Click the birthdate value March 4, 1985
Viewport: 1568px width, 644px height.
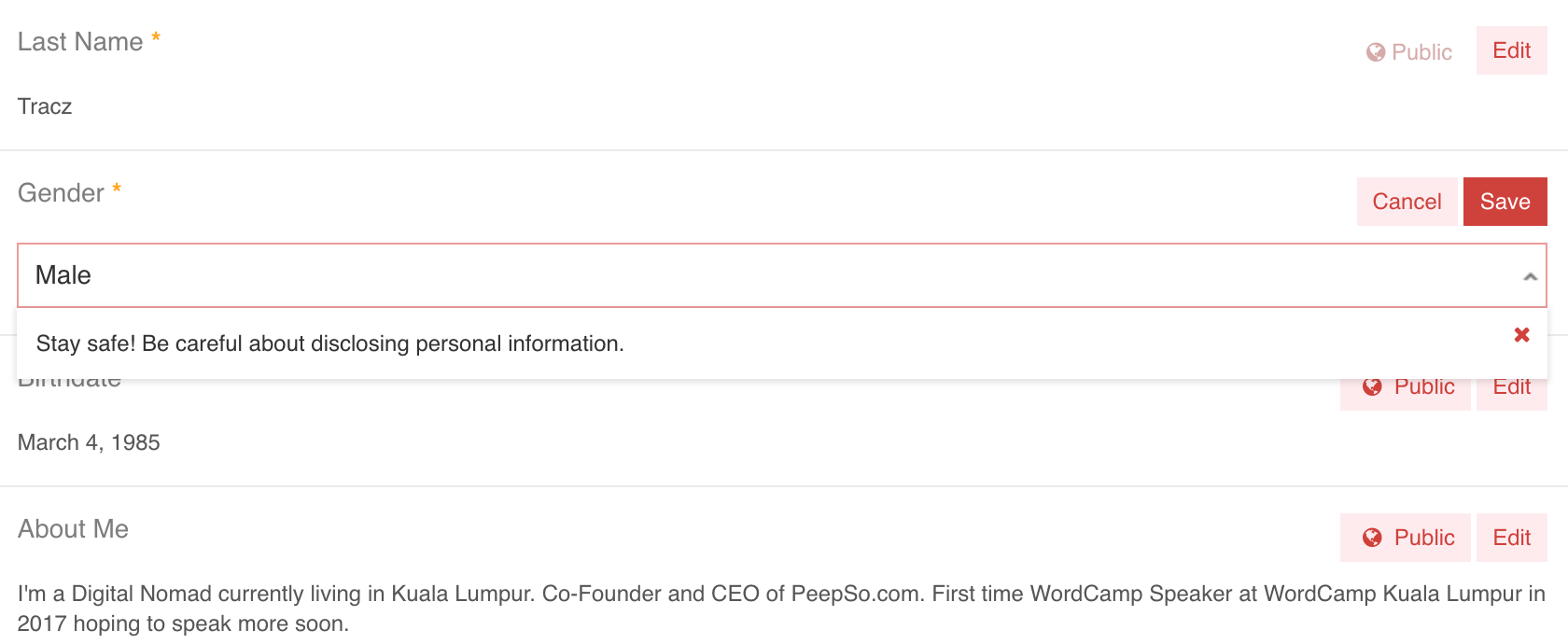coord(89,442)
